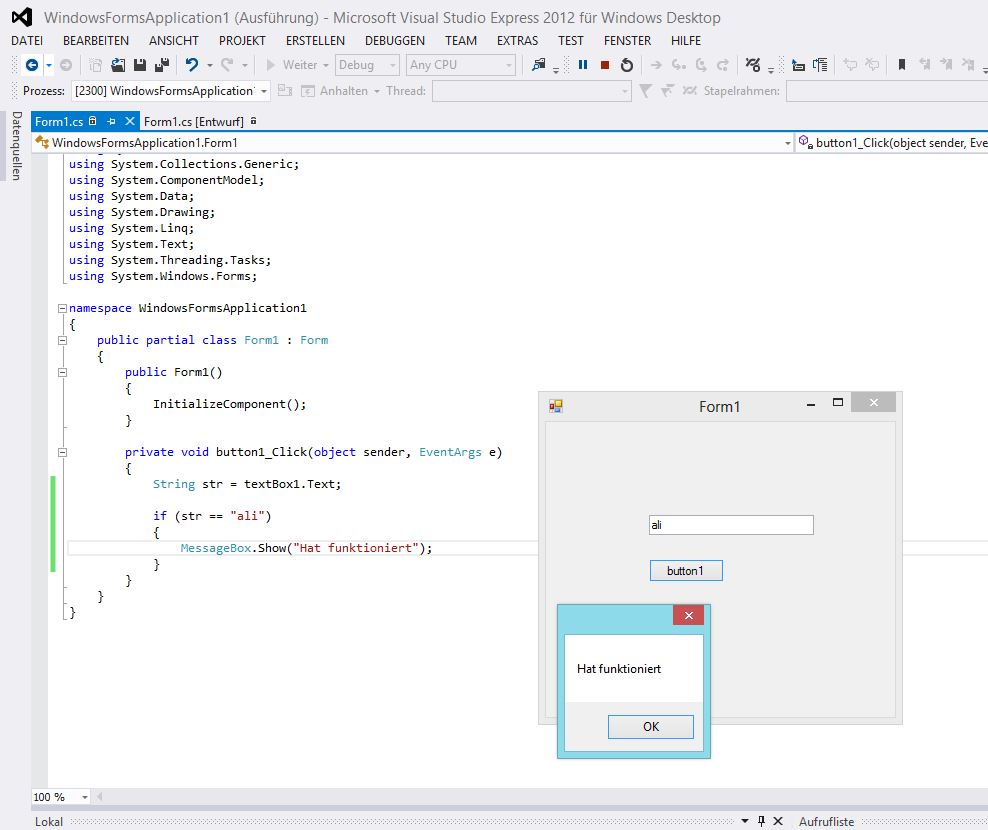
Task: Open the Datenquellen side panel
Action: pyautogui.click(x=15, y=146)
